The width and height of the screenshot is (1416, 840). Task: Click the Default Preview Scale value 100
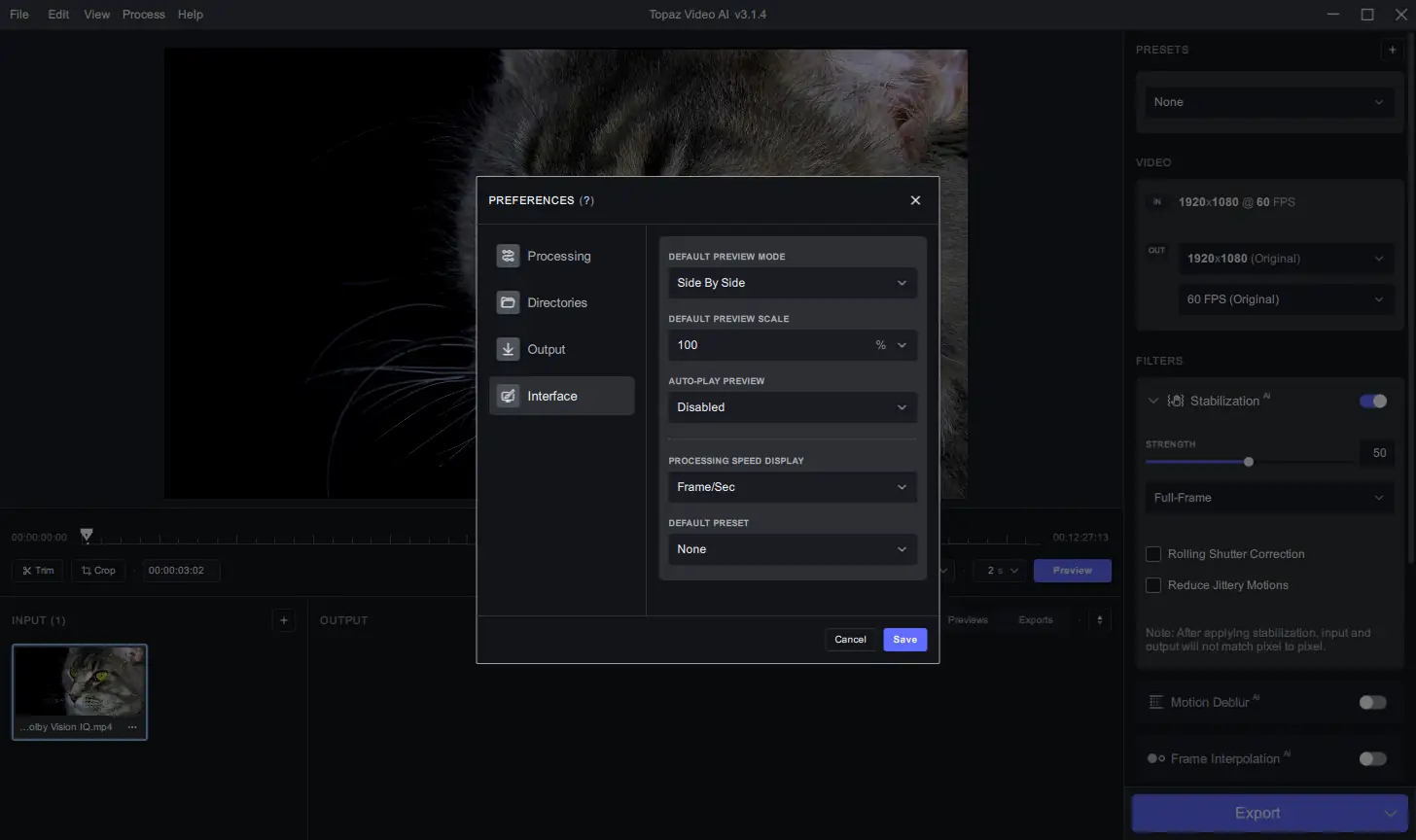click(x=688, y=345)
